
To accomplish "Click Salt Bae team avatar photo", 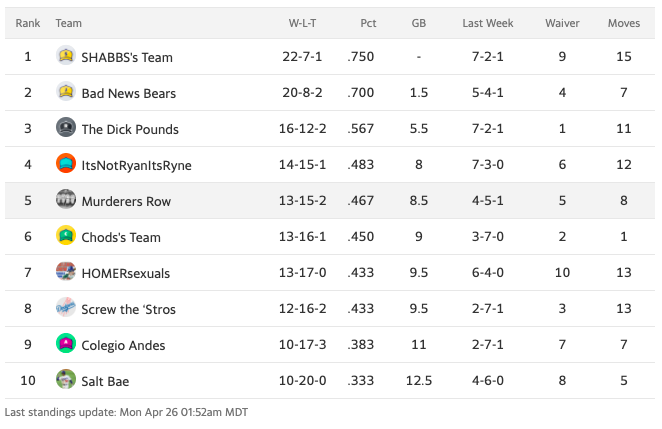I will [66, 380].
